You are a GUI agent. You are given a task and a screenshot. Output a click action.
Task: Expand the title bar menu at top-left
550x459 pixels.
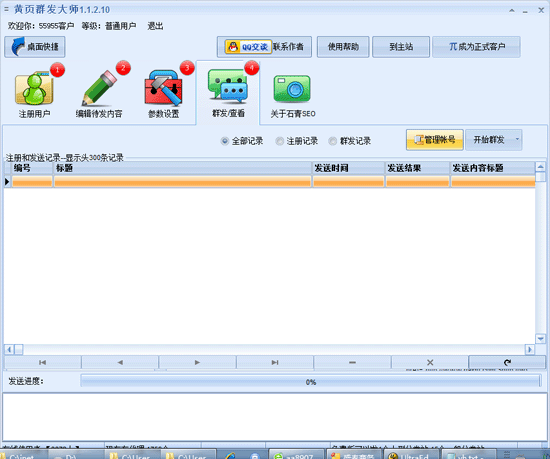click(x=6, y=9)
